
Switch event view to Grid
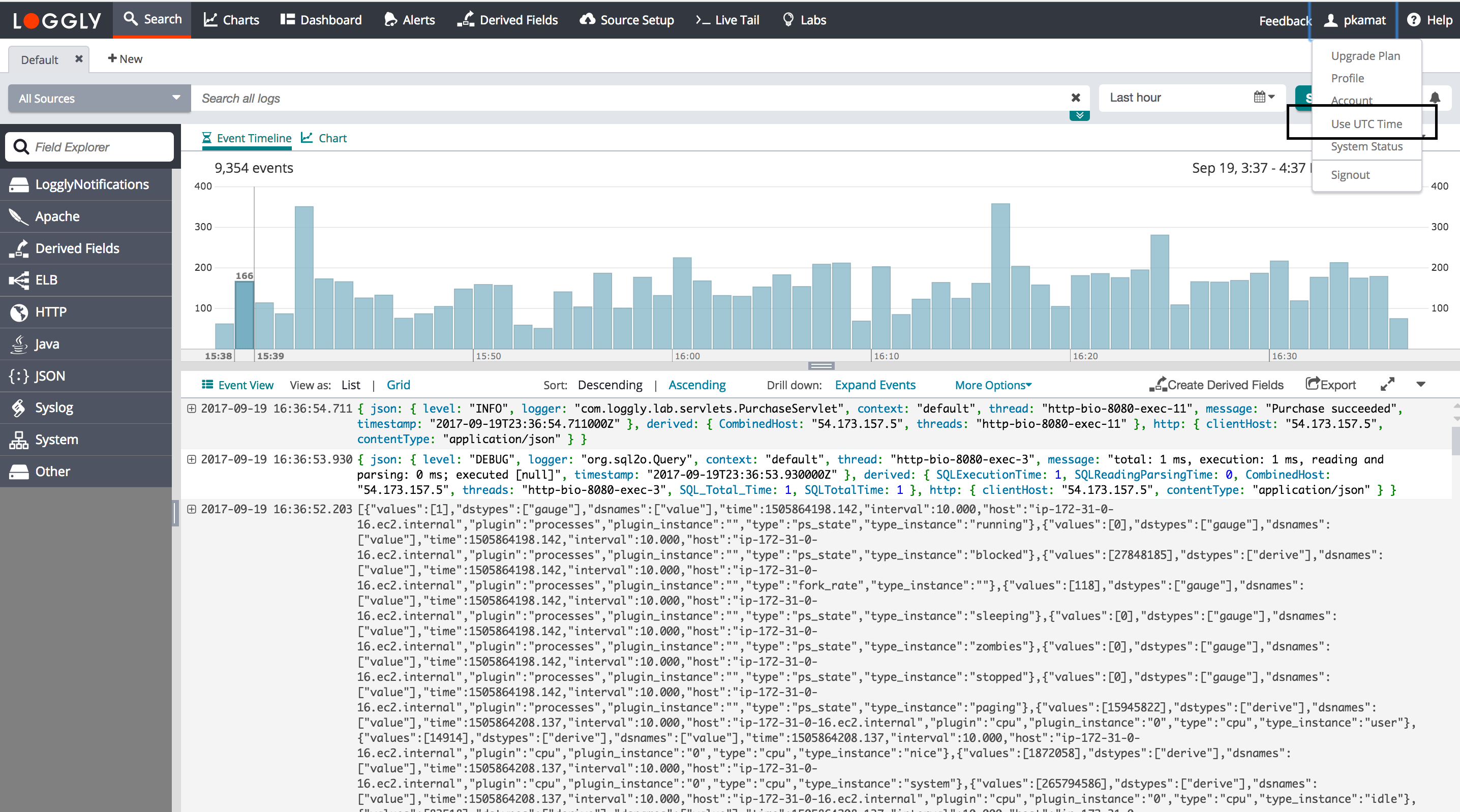point(398,385)
